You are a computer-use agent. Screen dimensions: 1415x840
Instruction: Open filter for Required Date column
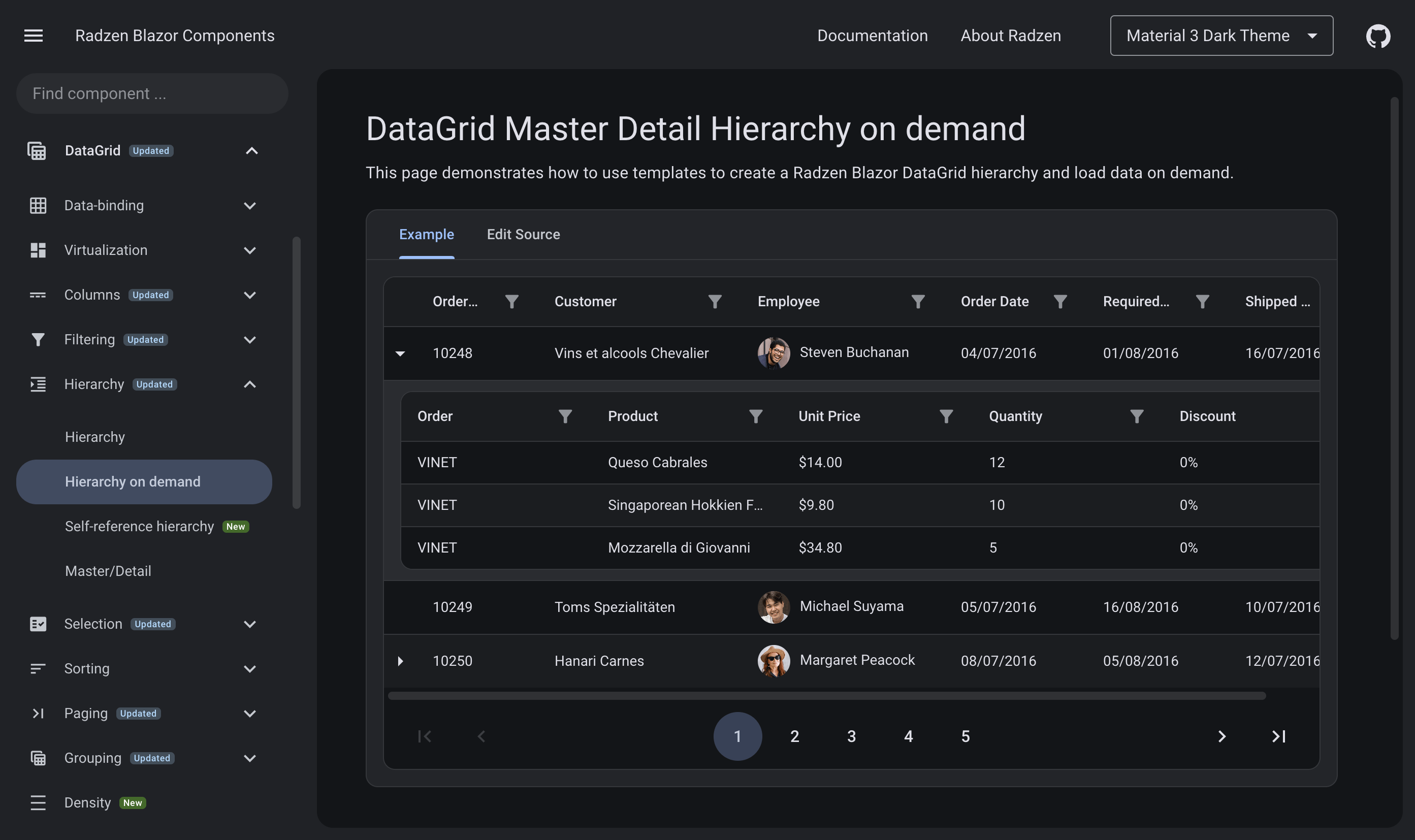click(1202, 302)
